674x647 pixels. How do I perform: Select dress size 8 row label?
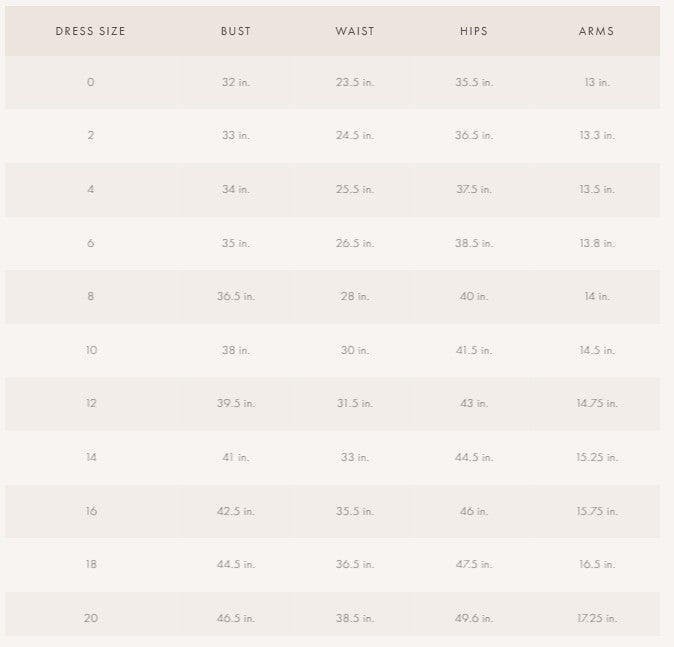[x=91, y=296]
